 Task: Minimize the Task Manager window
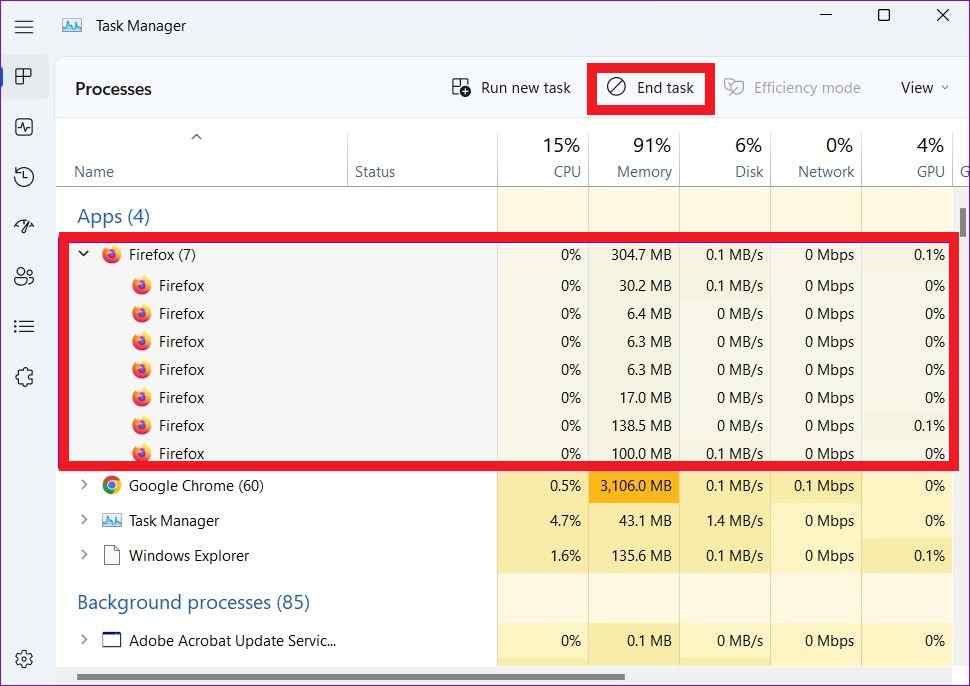pos(825,15)
